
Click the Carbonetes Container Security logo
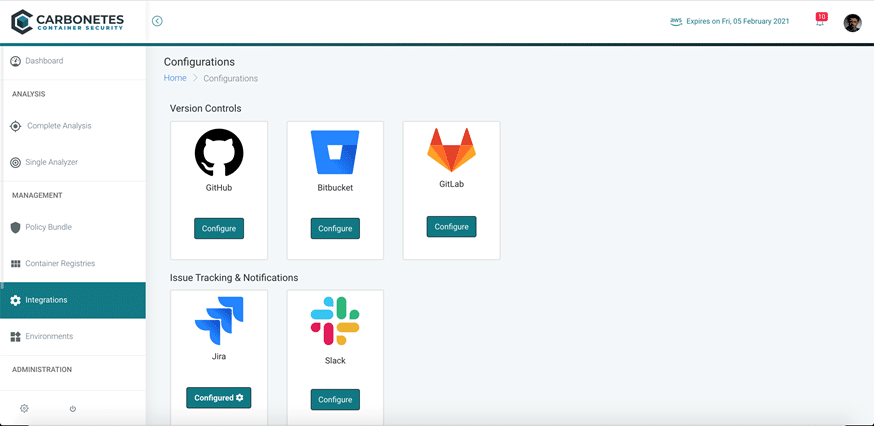tap(67, 22)
